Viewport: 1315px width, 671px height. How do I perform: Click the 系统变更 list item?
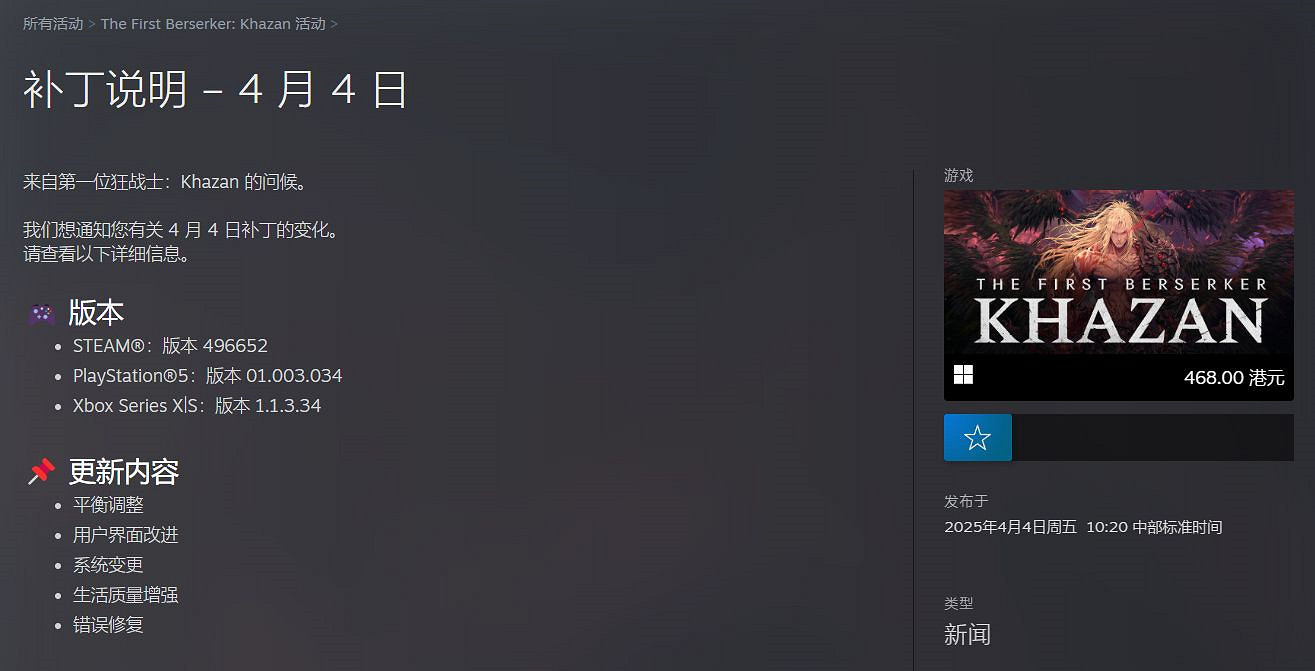(108, 565)
